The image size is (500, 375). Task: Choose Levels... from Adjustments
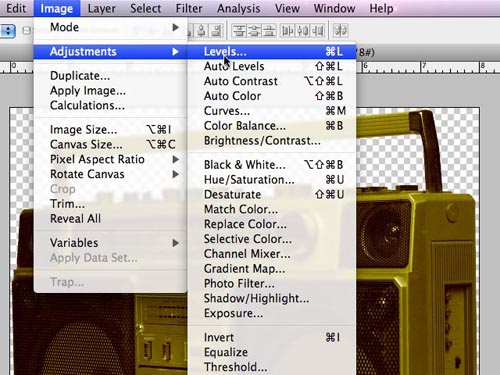pyautogui.click(x=272, y=52)
